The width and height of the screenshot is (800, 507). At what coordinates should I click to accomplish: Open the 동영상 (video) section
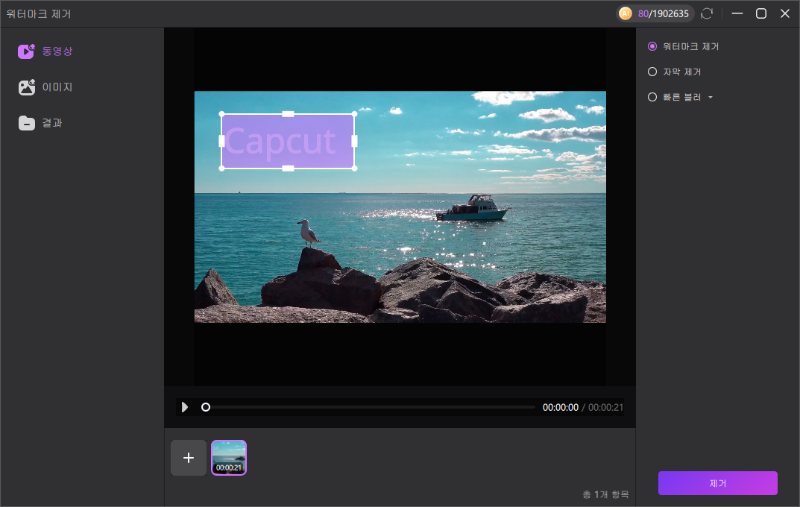45,51
